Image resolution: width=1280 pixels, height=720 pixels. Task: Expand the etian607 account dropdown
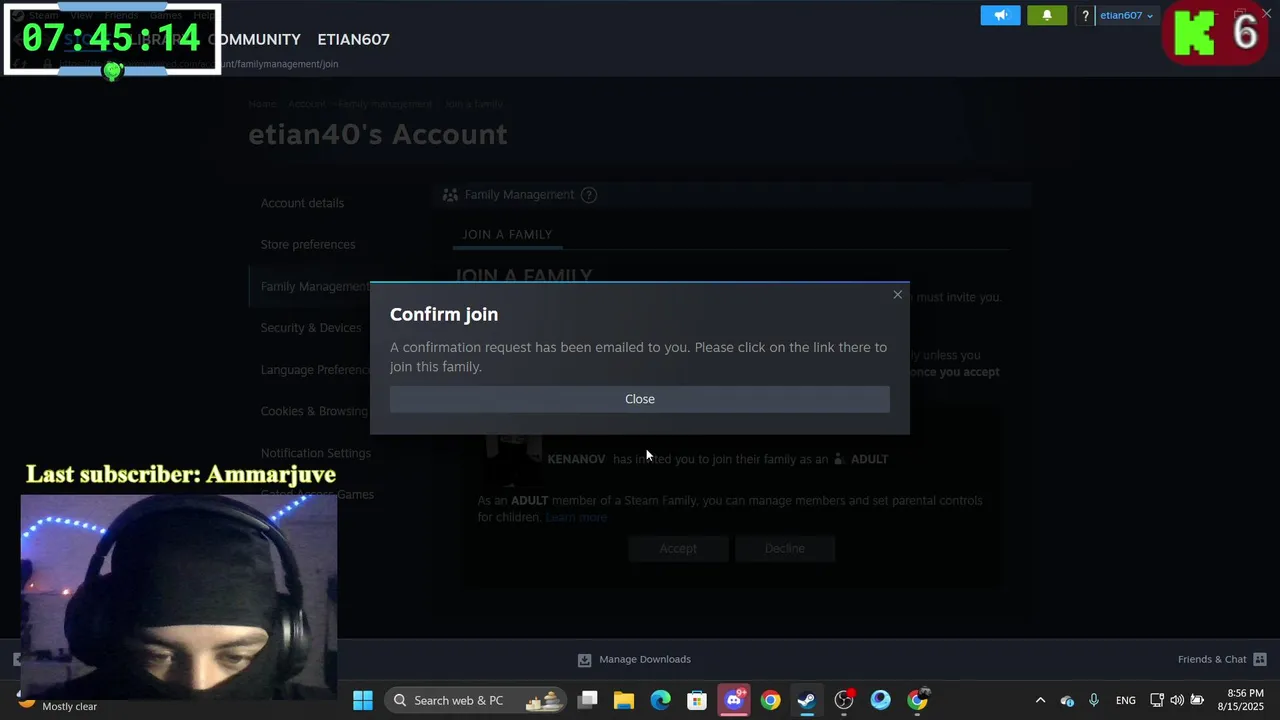1127,15
